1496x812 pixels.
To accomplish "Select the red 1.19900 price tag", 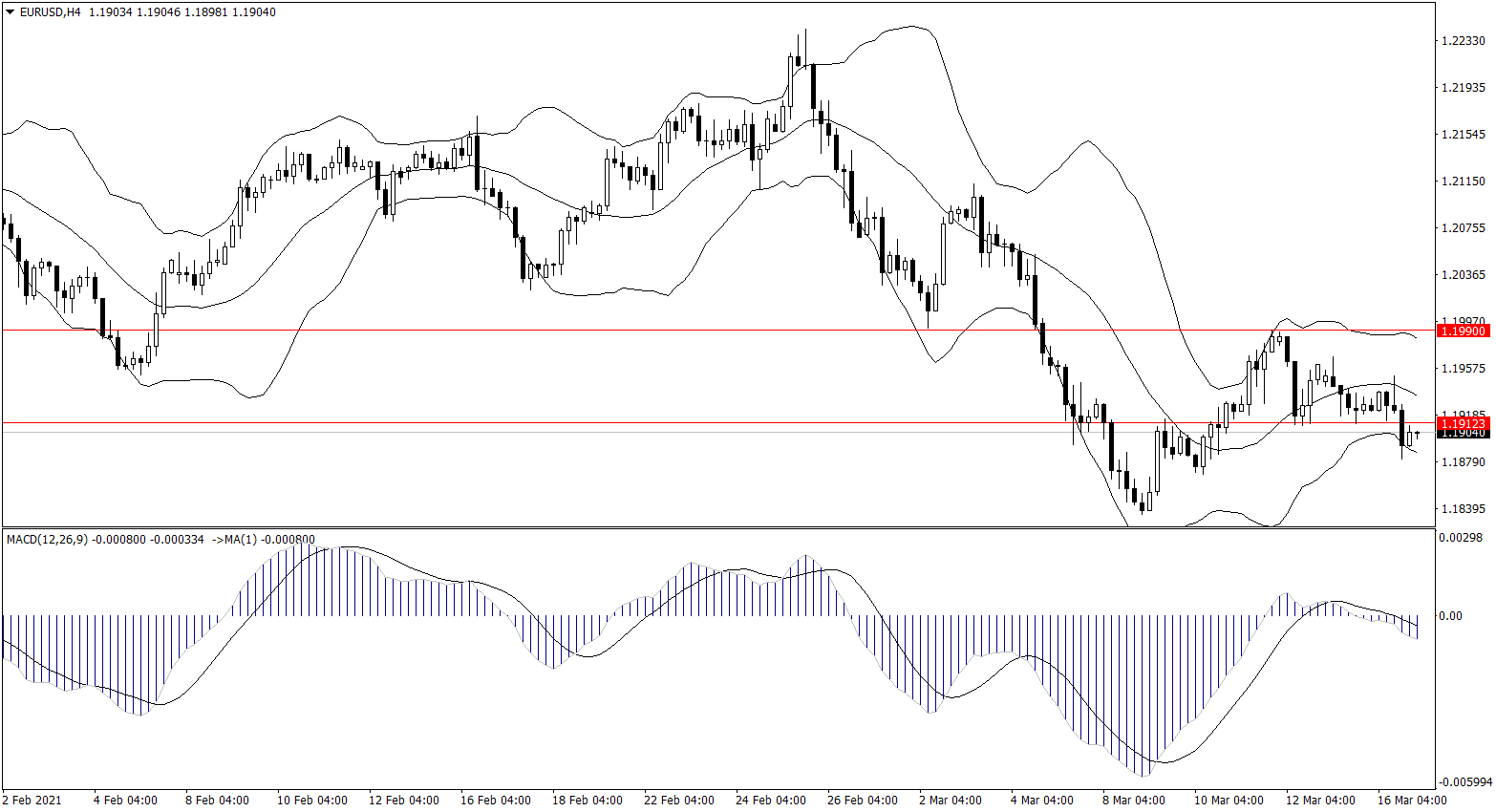I will (x=1462, y=331).
